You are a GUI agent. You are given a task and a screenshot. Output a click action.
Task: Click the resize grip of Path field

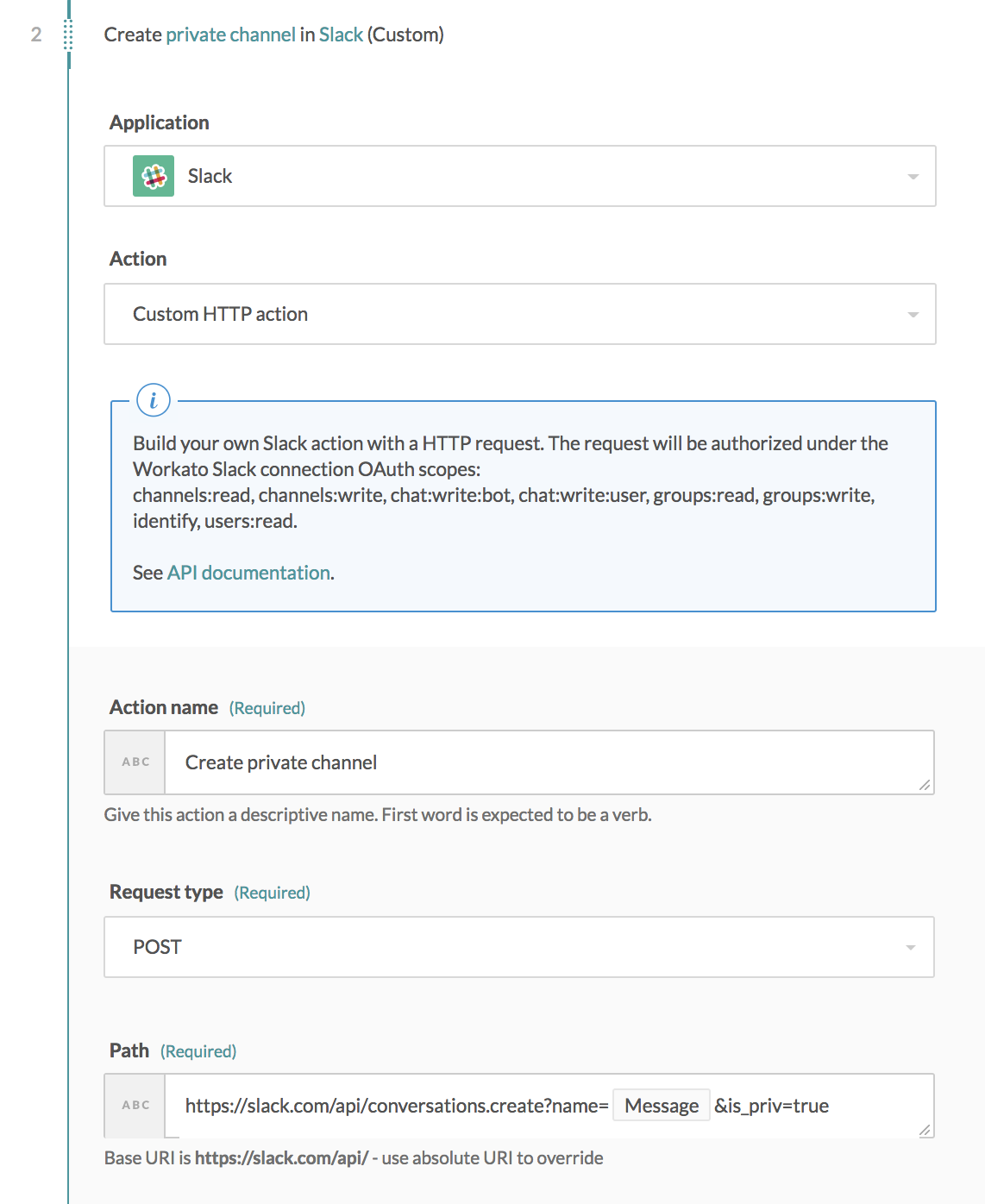(x=924, y=1129)
